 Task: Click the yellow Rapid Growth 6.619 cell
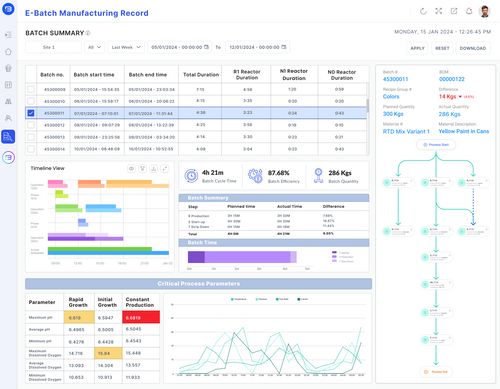pyautogui.click(x=79, y=317)
